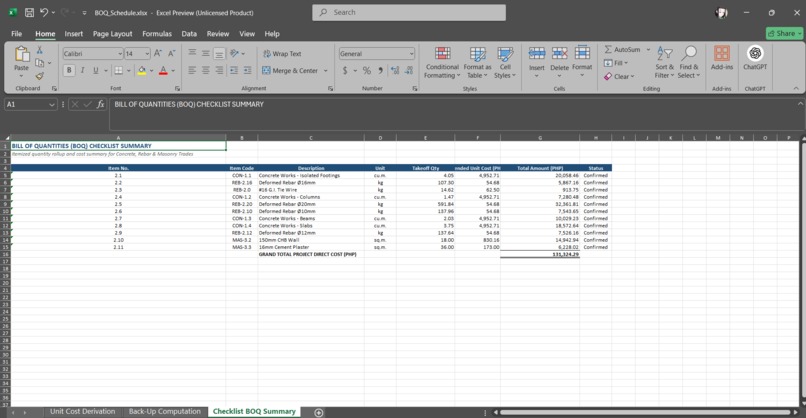
Task: Click the insert function fx icon
Action: coord(101,104)
